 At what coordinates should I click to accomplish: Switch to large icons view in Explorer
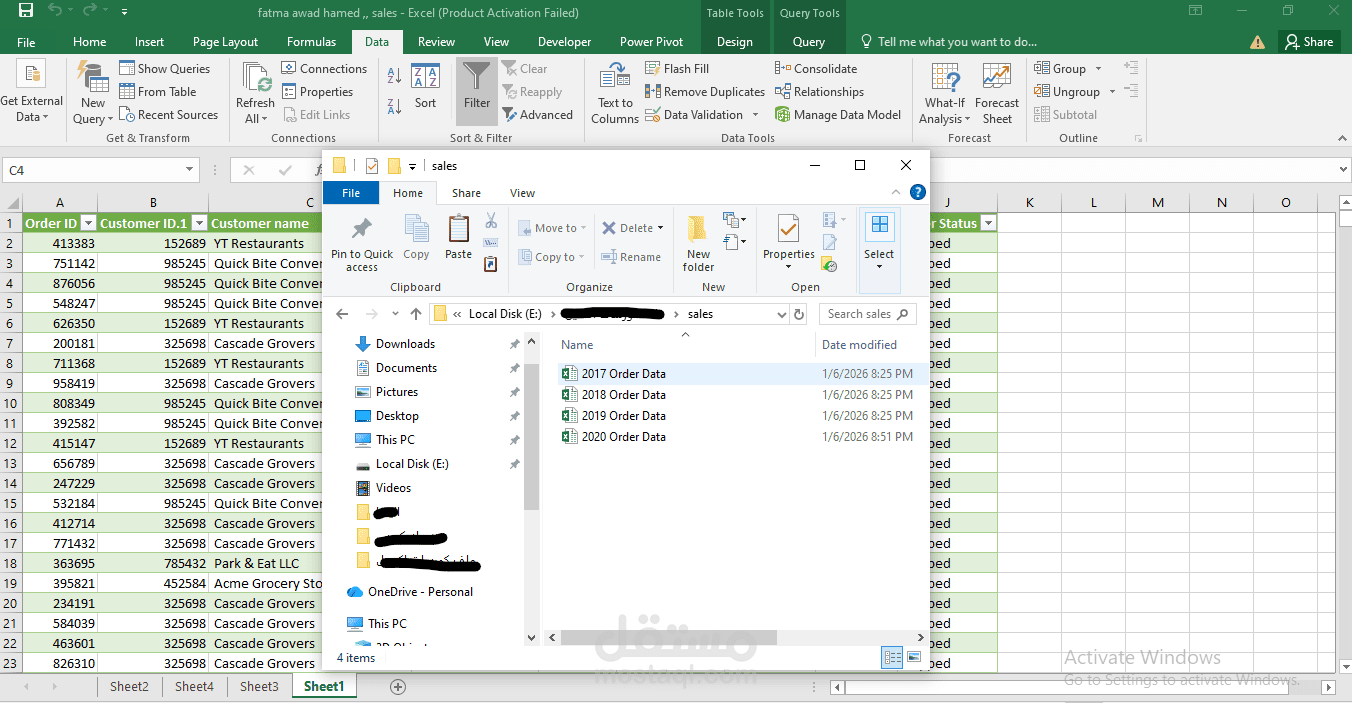tap(913, 657)
